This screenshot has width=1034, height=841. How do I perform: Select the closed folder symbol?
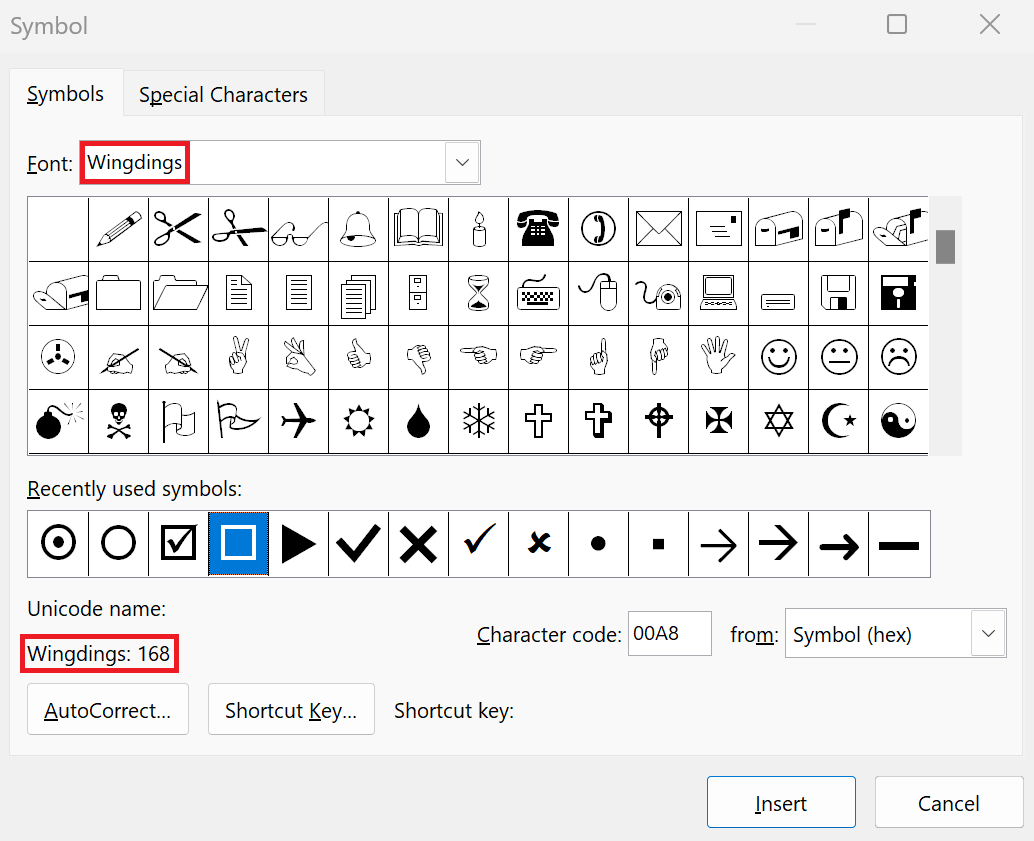[x=119, y=293]
